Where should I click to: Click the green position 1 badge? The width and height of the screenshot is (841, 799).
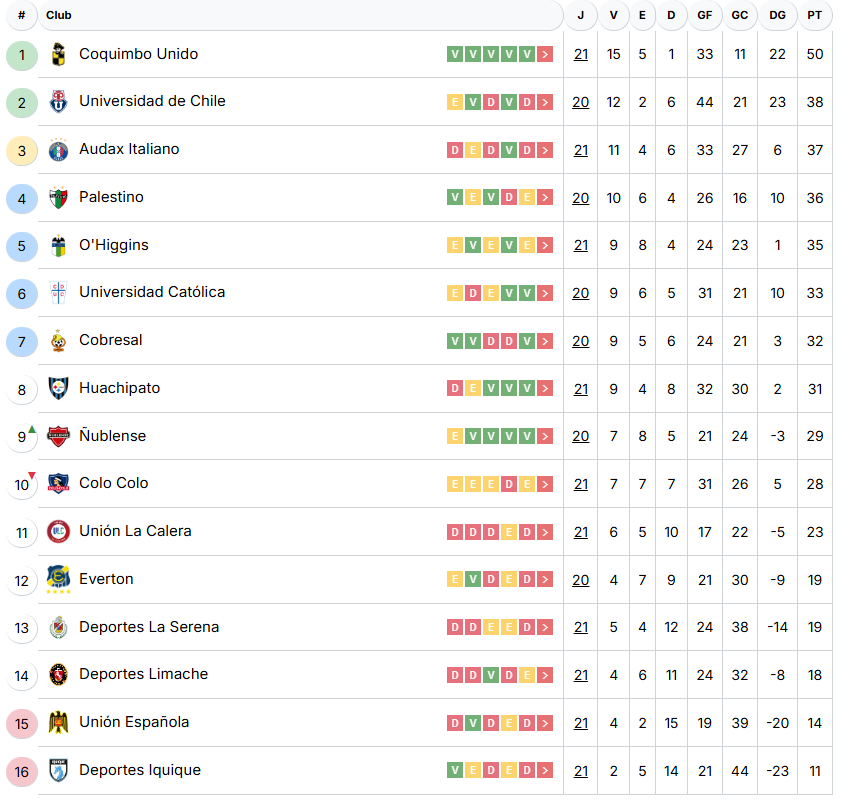point(22,54)
